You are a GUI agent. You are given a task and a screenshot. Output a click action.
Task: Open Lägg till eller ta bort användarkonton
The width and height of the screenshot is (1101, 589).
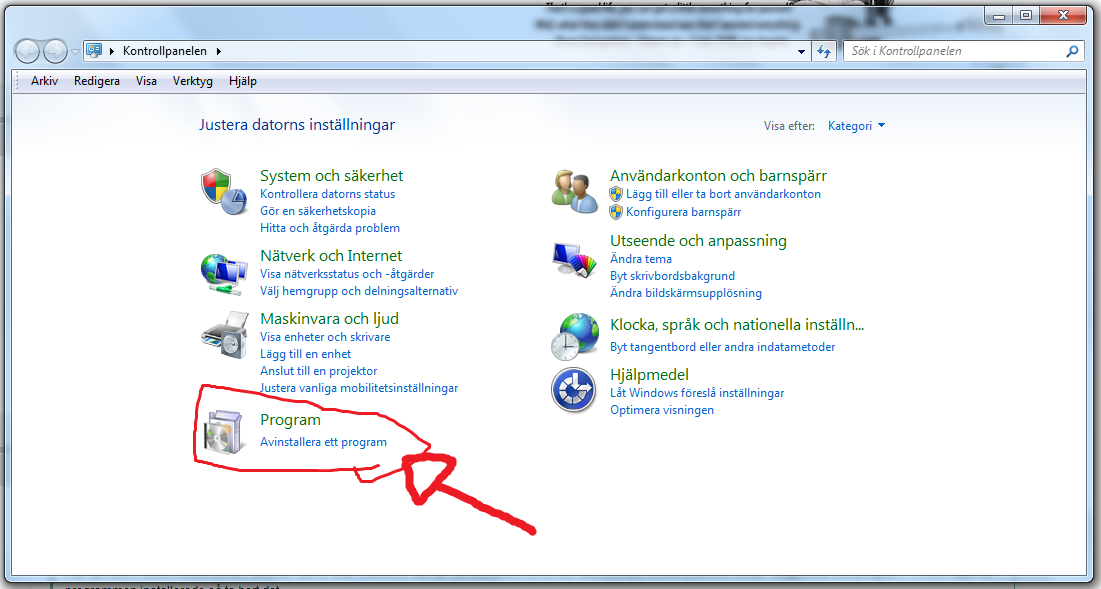click(x=723, y=194)
